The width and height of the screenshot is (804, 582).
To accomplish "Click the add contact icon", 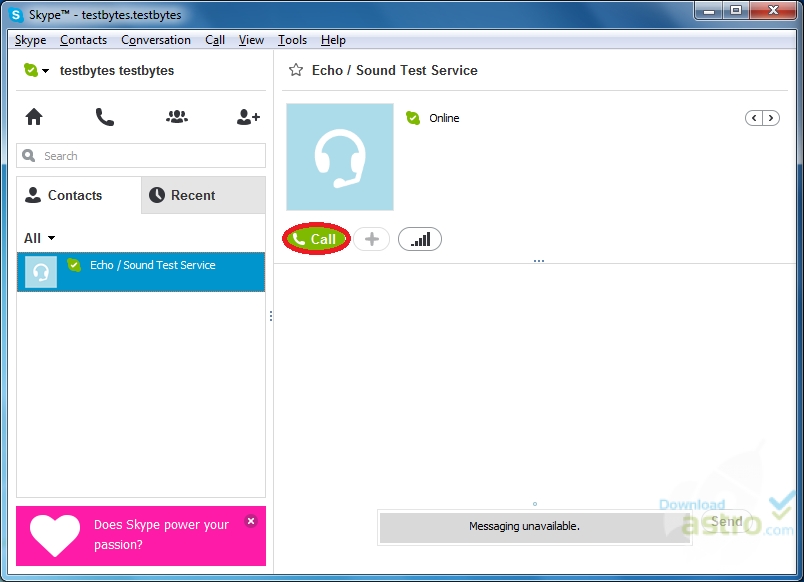I will pos(248,117).
